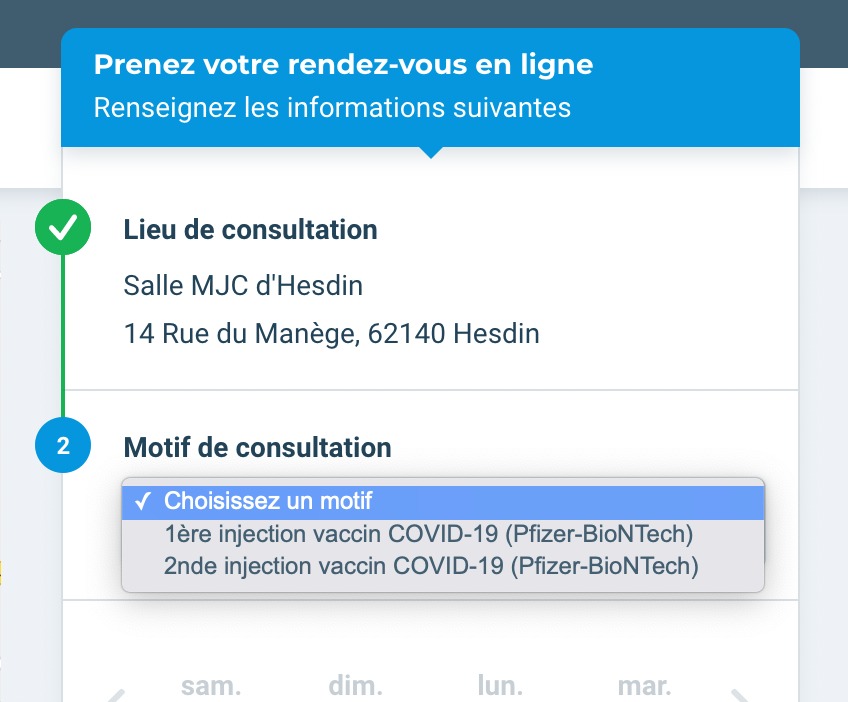
Task: Click the "Salle MJC d'Hesdin" location name
Action: [x=243, y=286]
